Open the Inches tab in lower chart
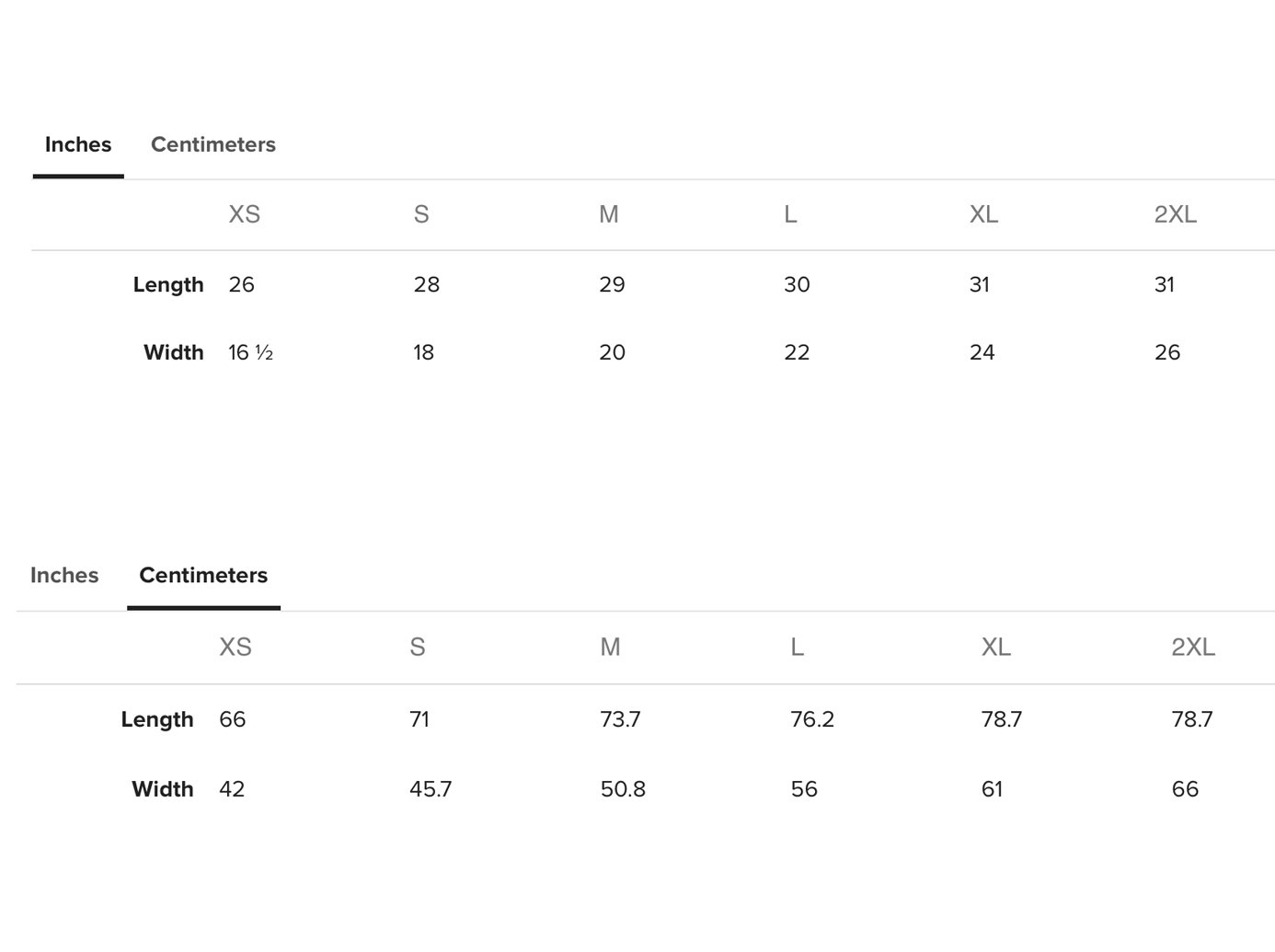Image resolution: width=1275 pixels, height=952 pixels. point(64,575)
